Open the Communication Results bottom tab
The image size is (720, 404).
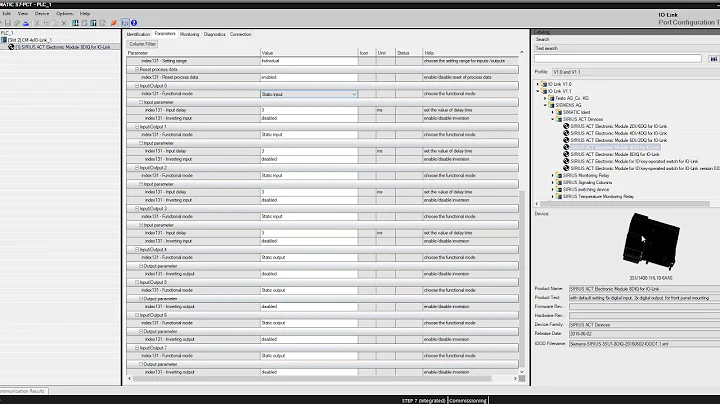23,391
